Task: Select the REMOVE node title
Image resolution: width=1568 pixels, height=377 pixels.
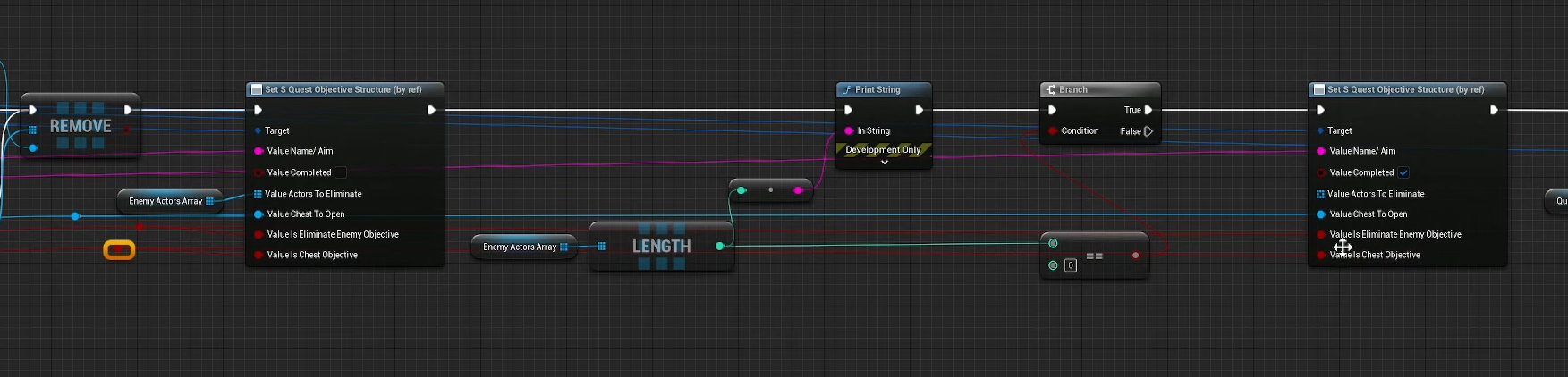Action: (81, 126)
